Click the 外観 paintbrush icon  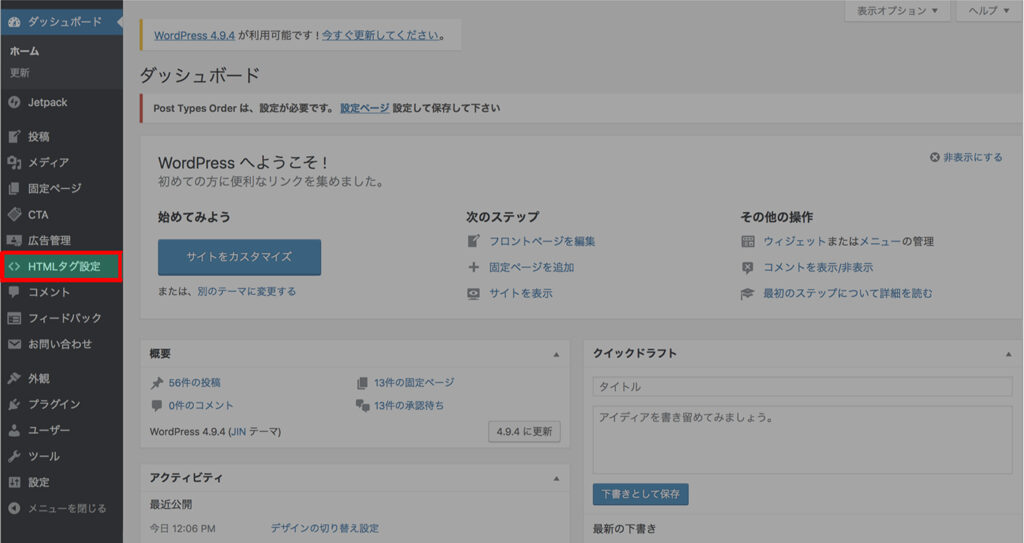click(14, 378)
